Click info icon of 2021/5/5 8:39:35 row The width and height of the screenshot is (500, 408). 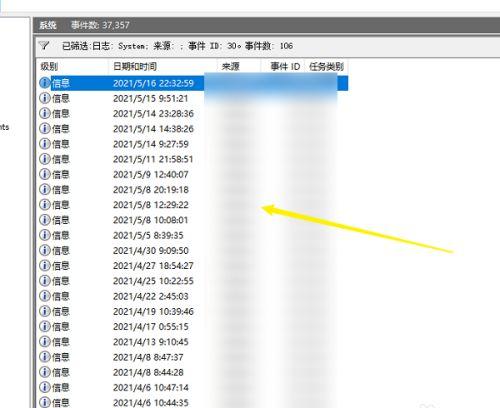click(45, 235)
